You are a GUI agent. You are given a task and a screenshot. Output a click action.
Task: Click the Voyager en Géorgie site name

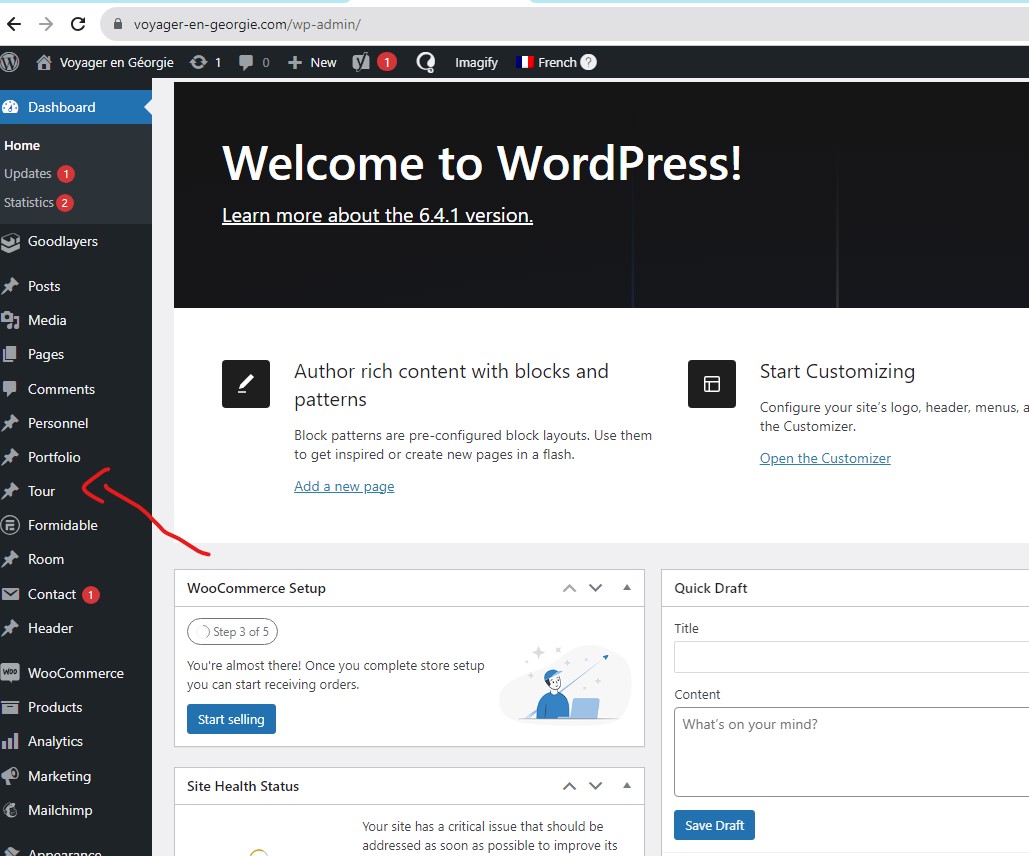click(x=117, y=62)
